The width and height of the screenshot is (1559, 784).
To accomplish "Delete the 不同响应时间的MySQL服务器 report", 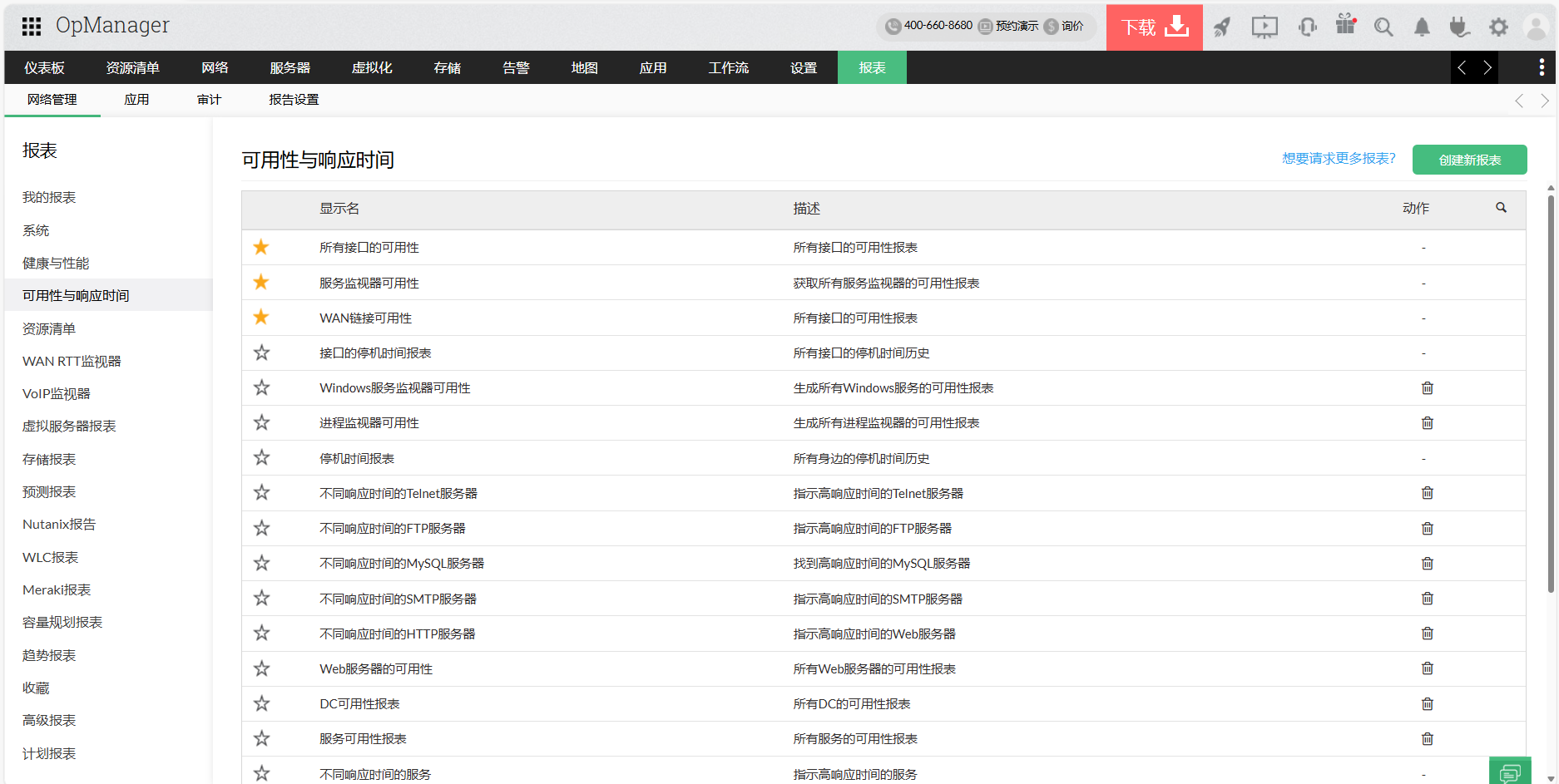I will (x=1428, y=564).
